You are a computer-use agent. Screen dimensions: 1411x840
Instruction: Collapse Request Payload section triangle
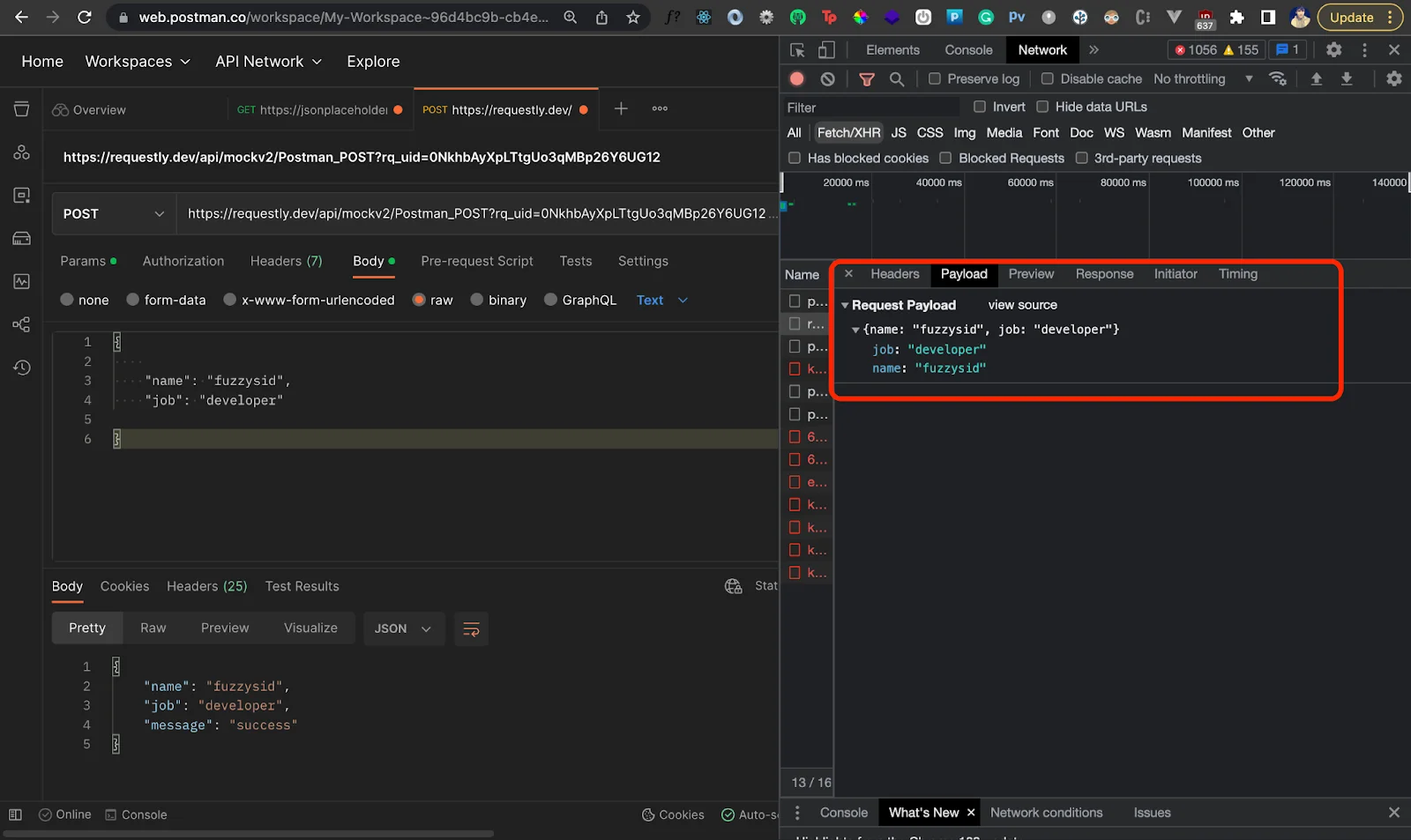[845, 306]
